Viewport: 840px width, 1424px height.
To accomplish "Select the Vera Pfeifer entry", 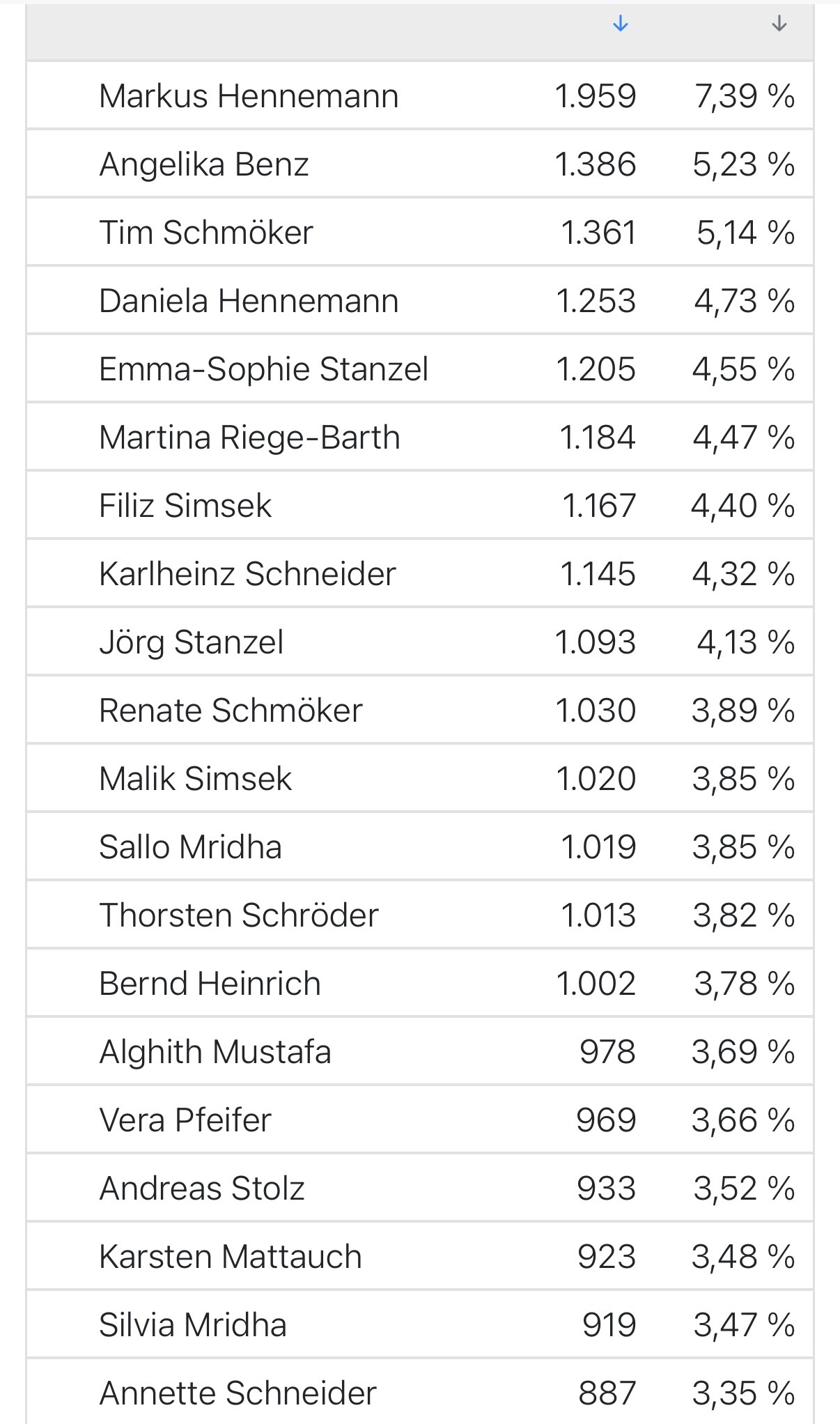I will 420,1120.
